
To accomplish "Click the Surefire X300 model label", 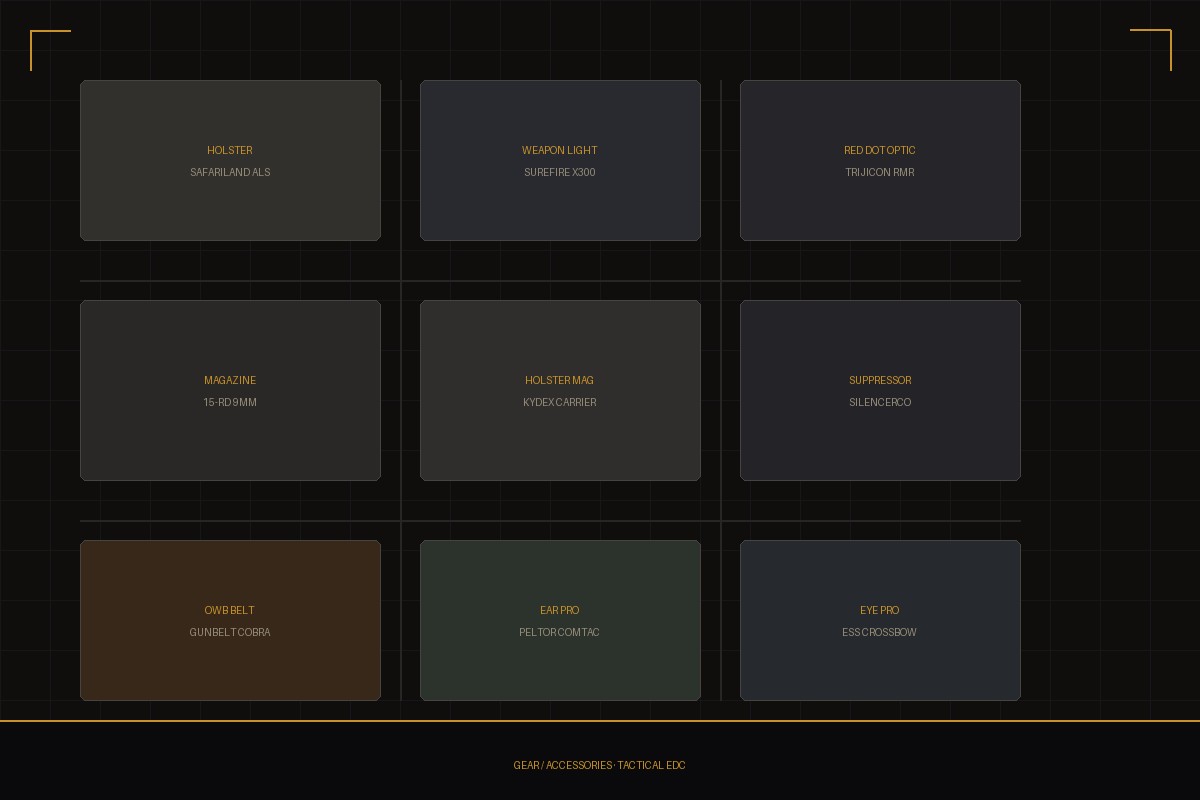I will point(560,172).
